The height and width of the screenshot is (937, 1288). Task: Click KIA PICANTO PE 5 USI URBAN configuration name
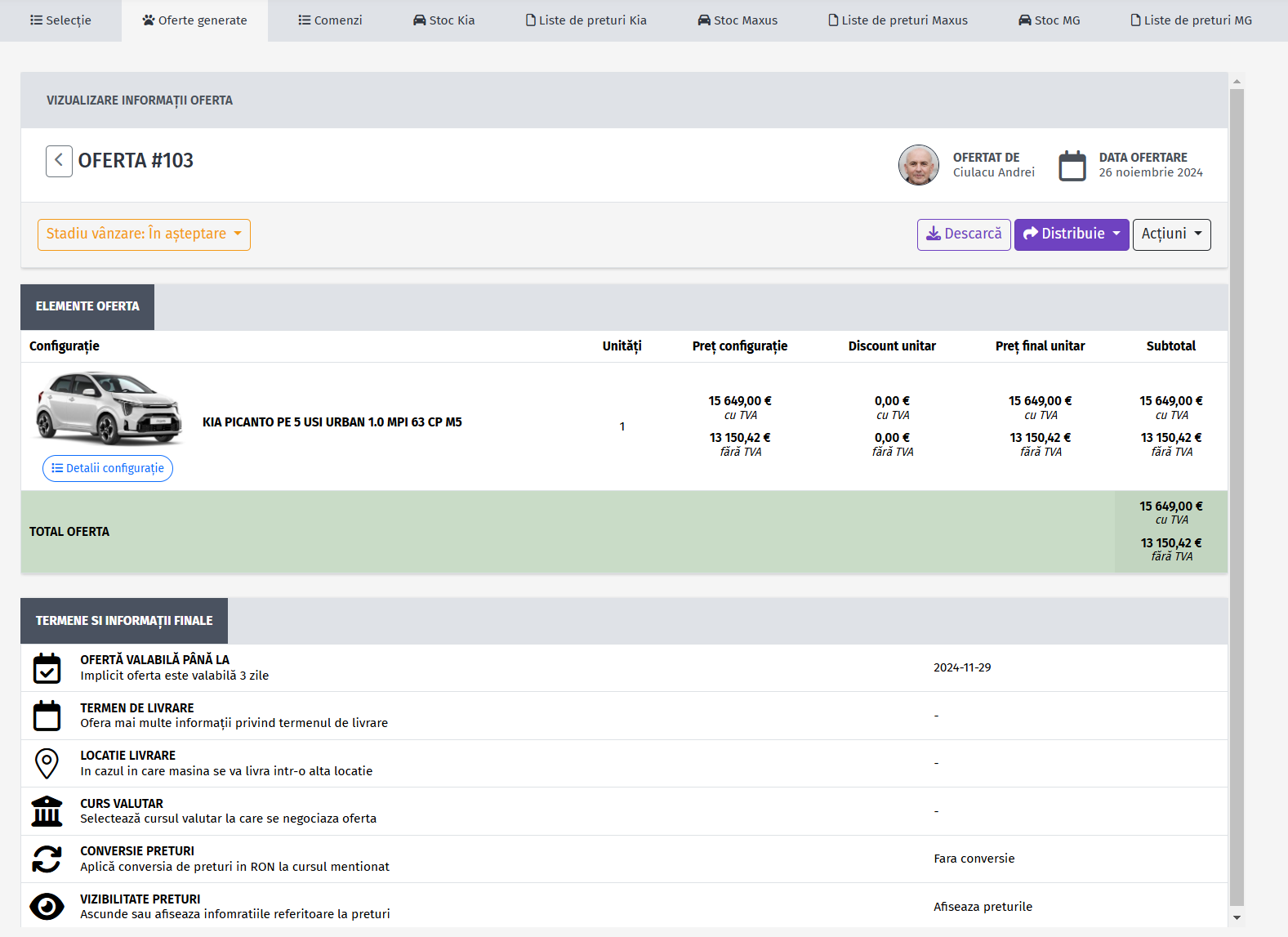[x=332, y=422]
